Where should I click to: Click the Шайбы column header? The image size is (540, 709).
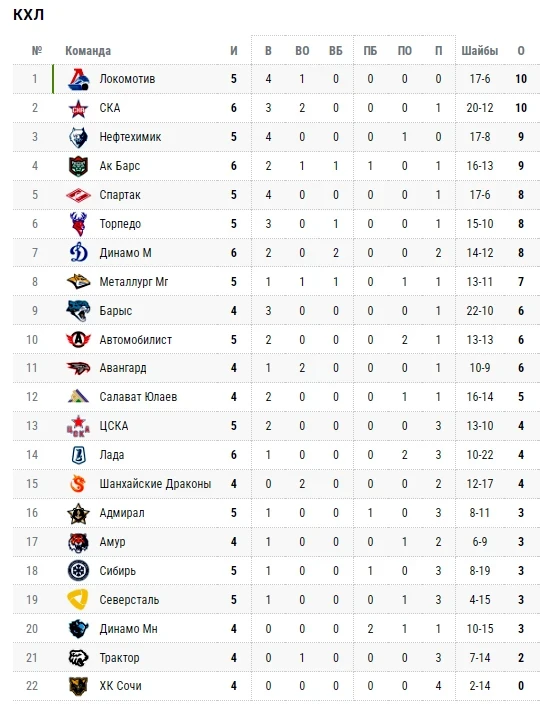tap(479, 51)
